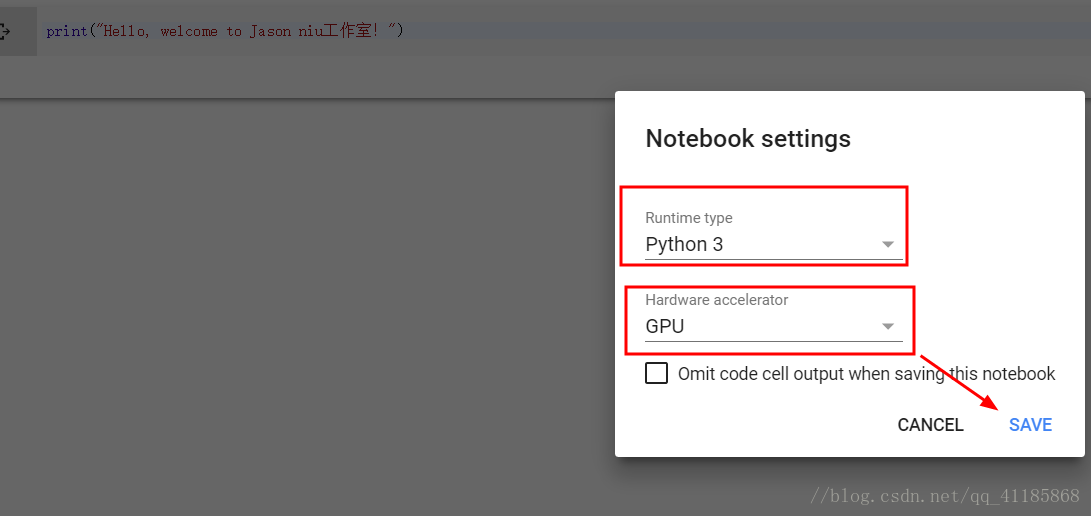Click the Runtime type dropdown arrow
Image resolution: width=1091 pixels, height=516 pixels.
(887, 244)
